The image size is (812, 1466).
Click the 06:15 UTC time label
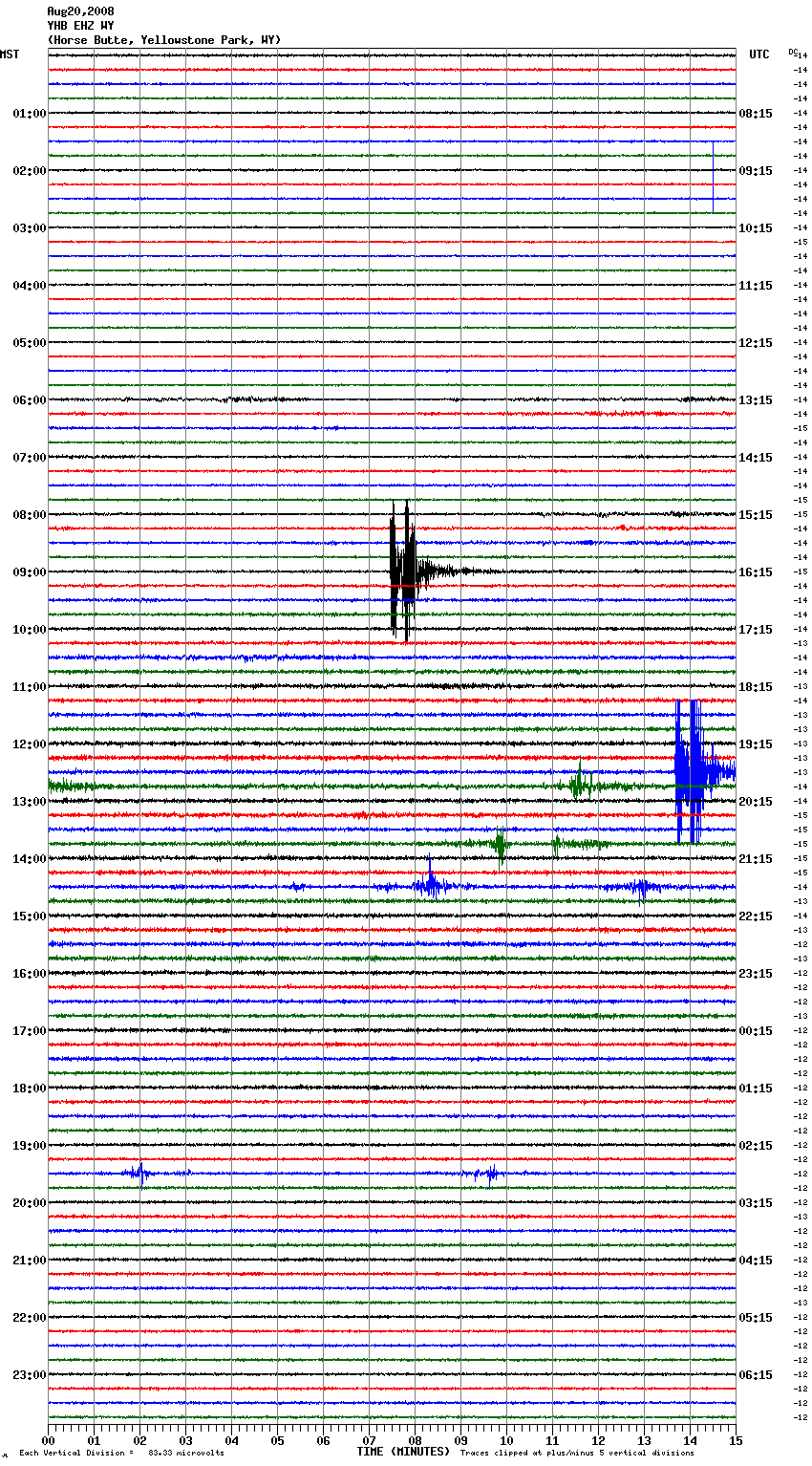point(756,1375)
